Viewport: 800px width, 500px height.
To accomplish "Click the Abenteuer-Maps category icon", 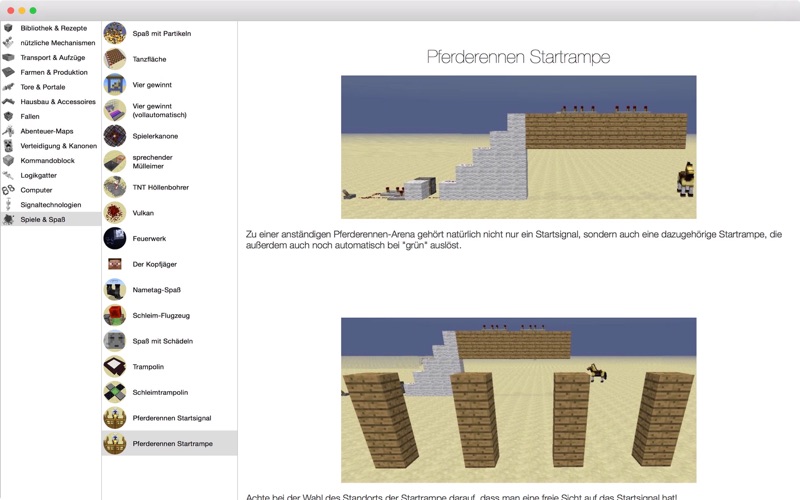I will coord(8,131).
